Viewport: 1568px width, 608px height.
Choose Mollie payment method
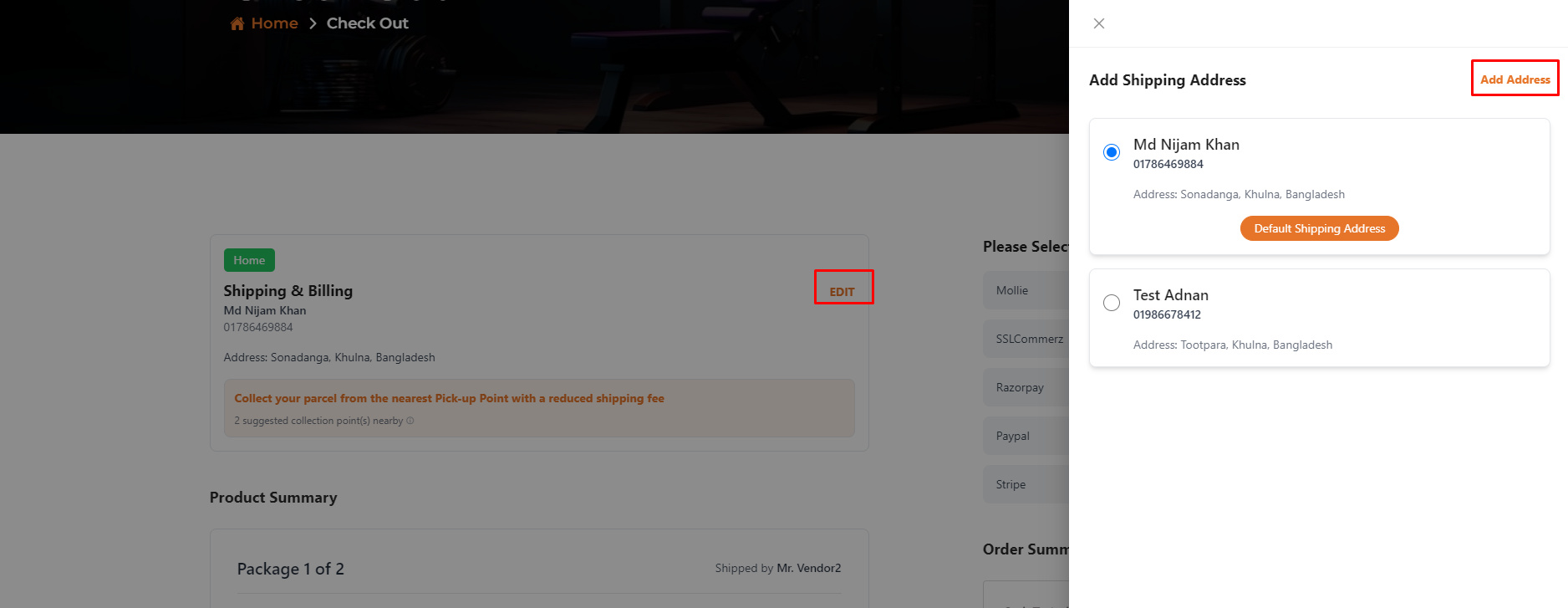(x=1026, y=290)
